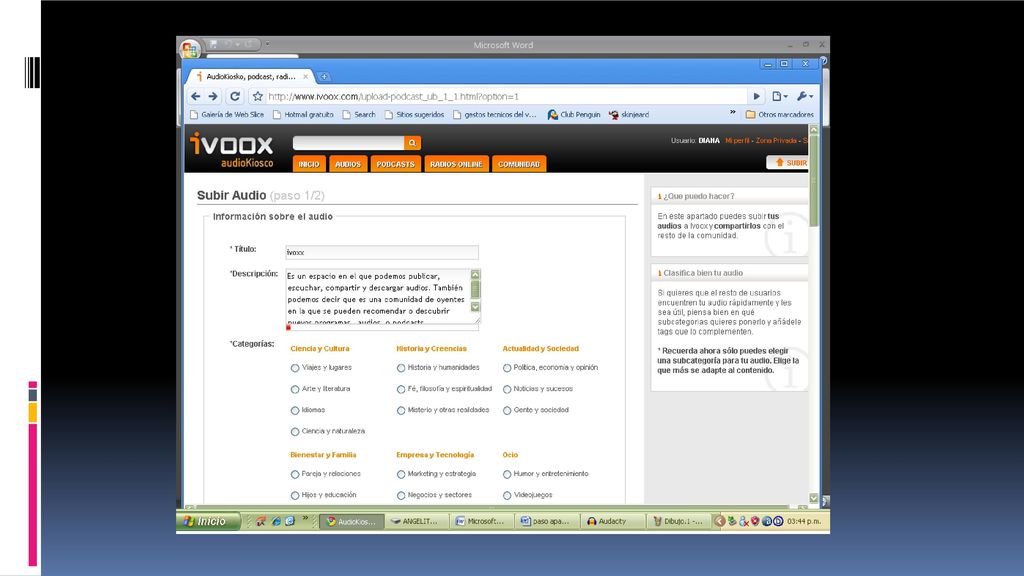Click inside the Descripción text area
This screenshot has height=576, width=1024.
[x=377, y=296]
